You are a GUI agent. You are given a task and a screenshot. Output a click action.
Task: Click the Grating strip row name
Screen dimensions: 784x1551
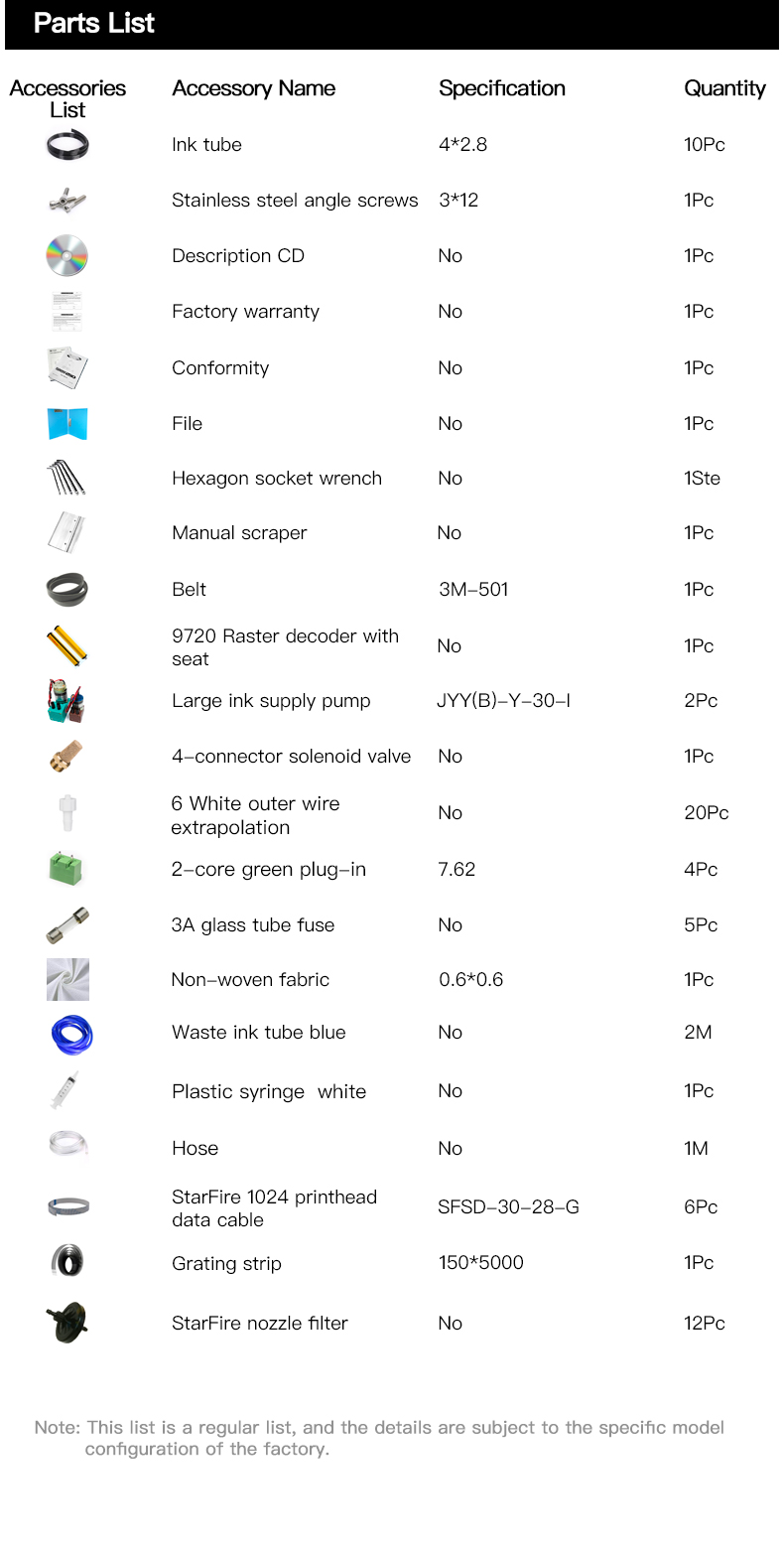point(226,1264)
